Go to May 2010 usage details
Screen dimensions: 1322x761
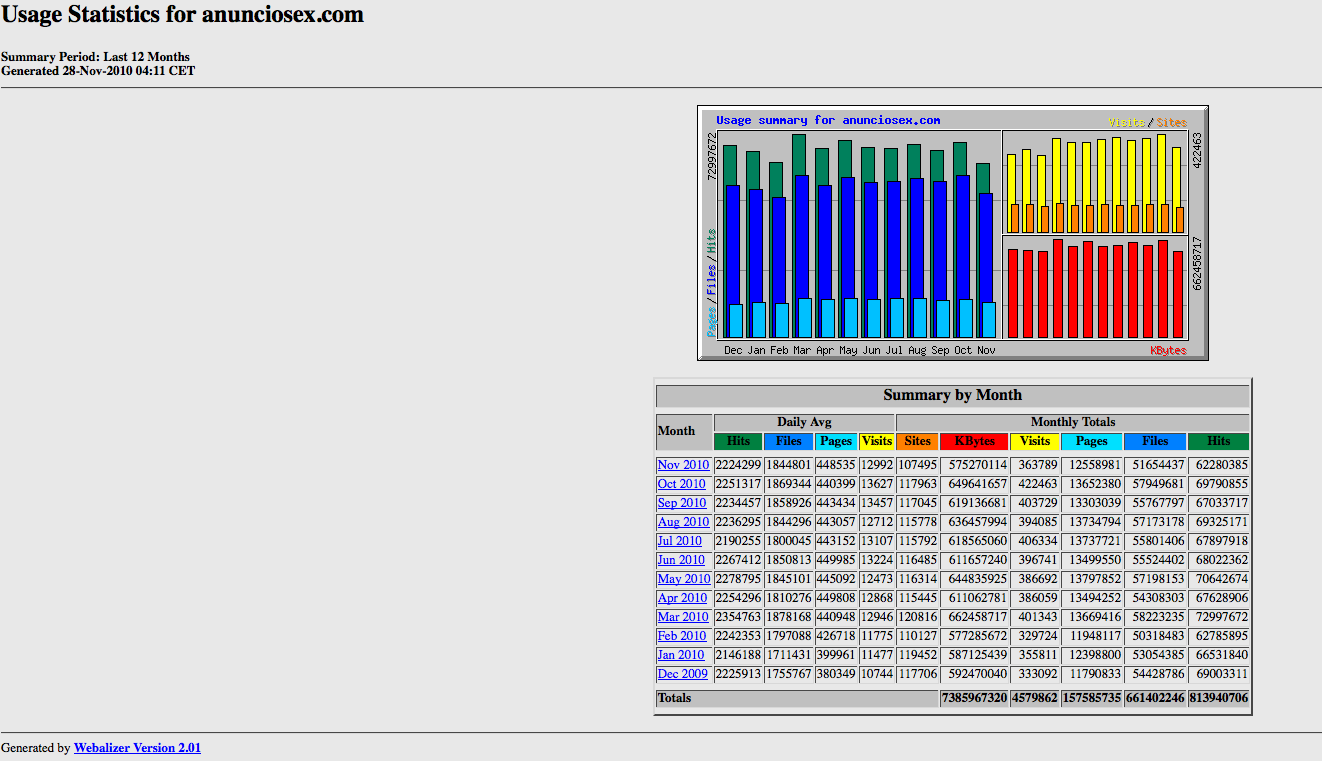click(683, 579)
